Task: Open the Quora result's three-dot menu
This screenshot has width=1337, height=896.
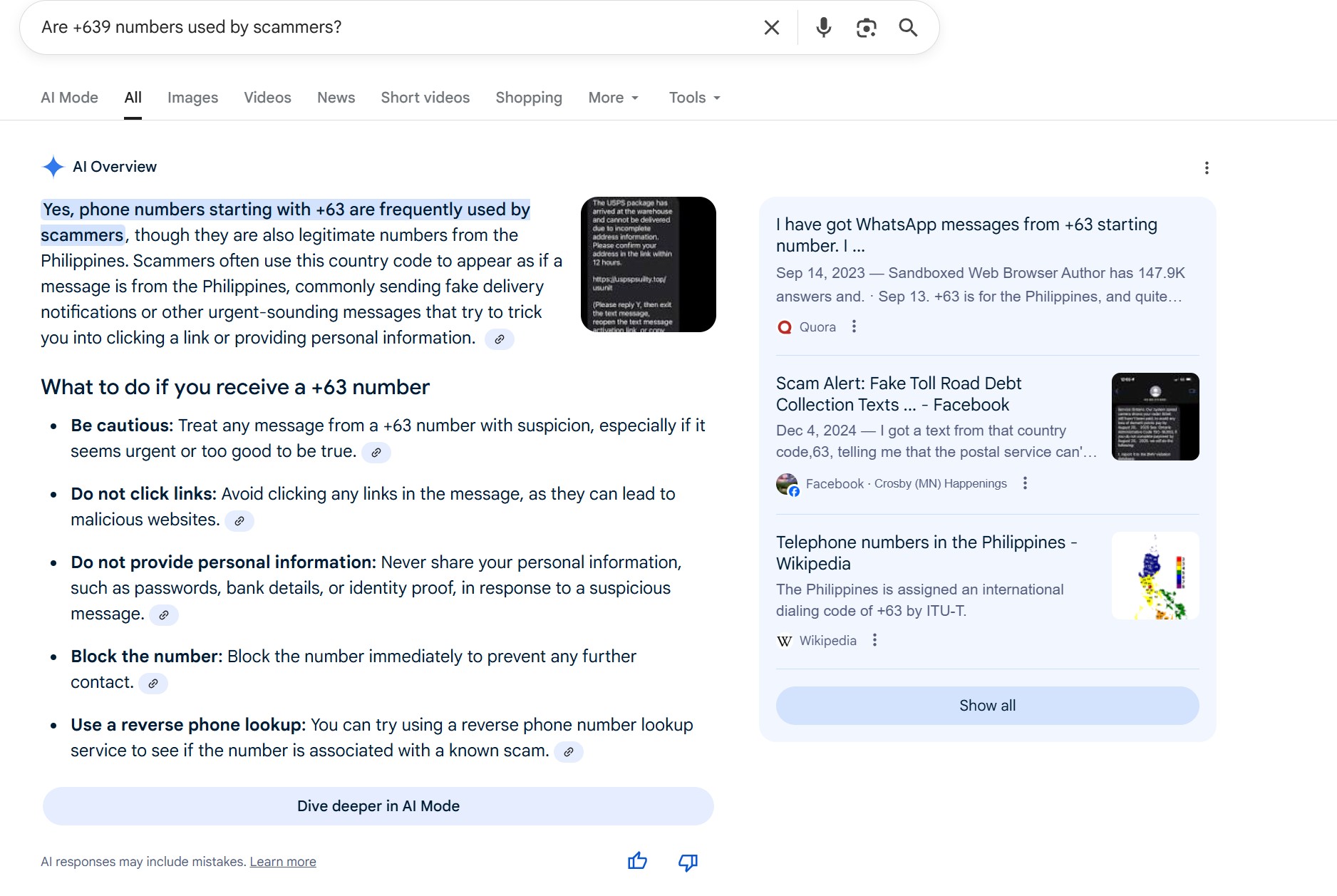Action: pos(854,326)
